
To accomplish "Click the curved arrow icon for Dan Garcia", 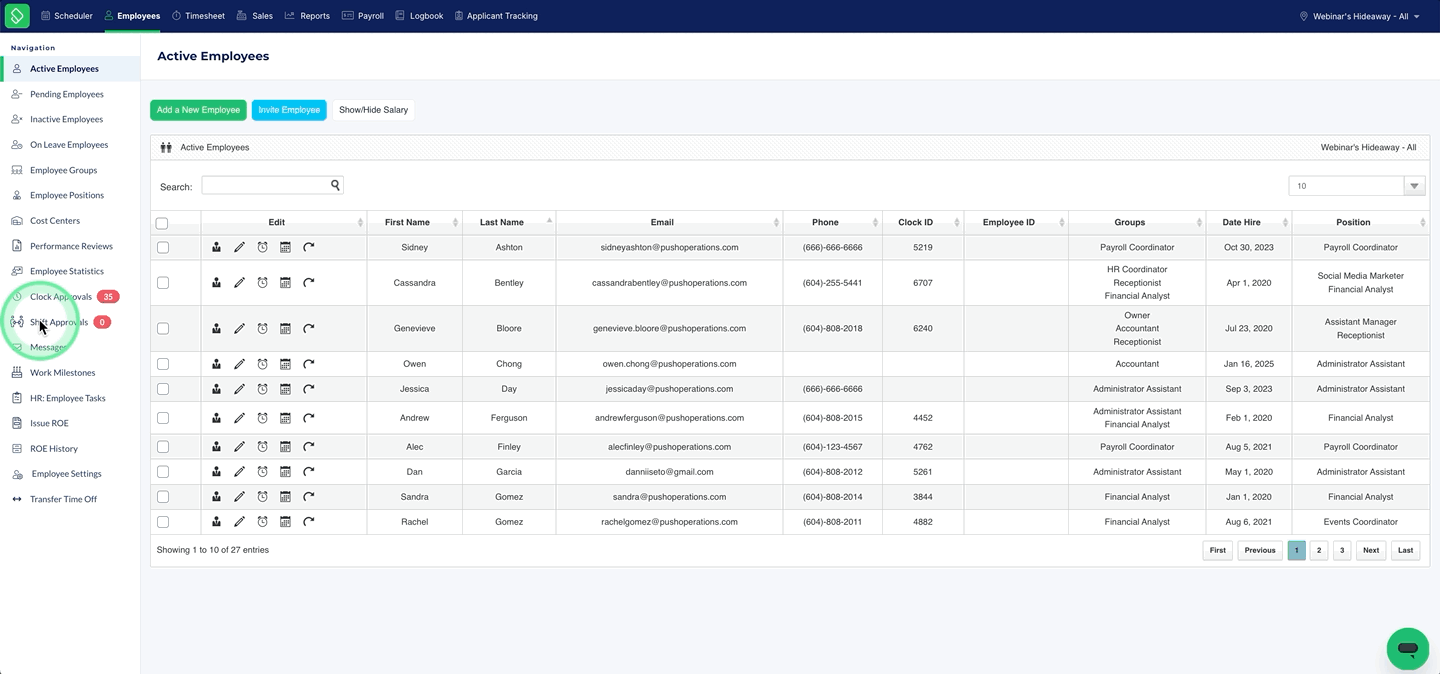I will tap(309, 472).
